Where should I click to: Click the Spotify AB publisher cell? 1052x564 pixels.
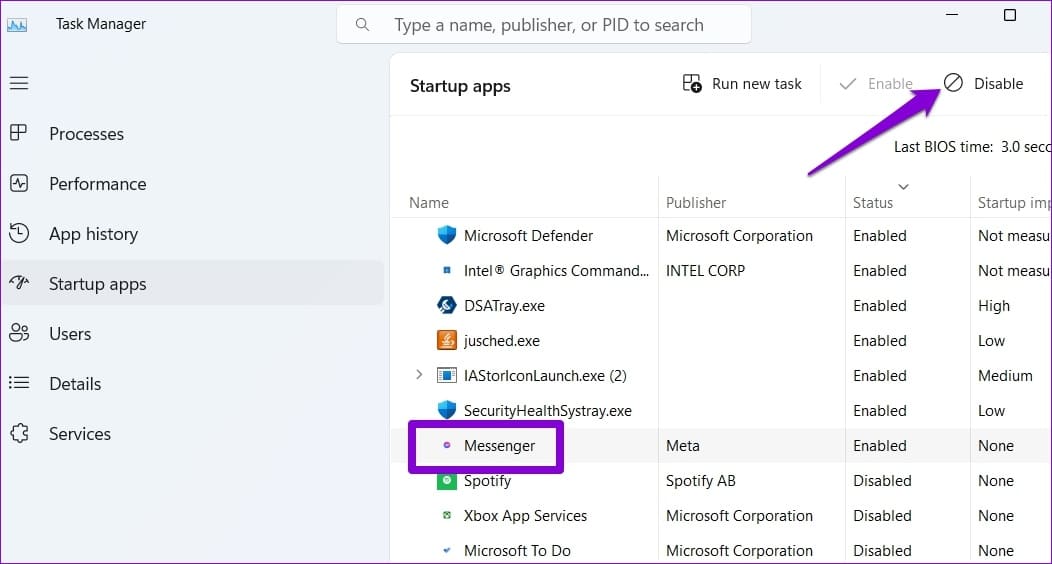[x=701, y=481]
